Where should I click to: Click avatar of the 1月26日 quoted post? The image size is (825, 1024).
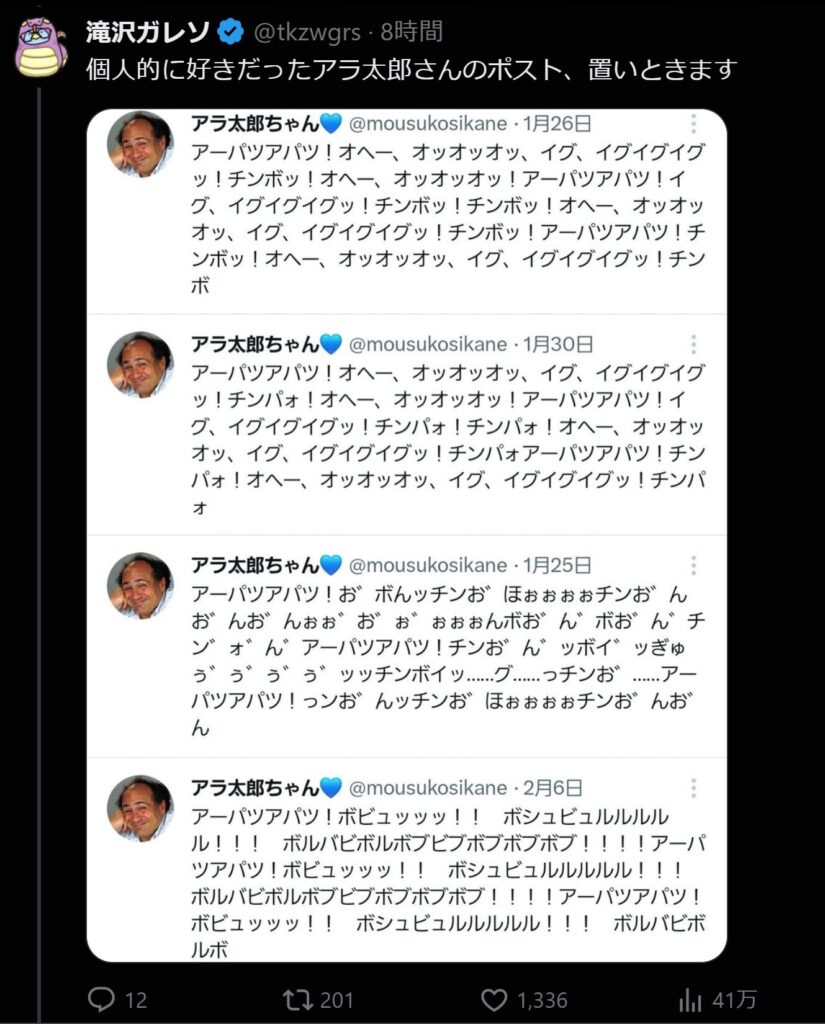pos(140,144)
